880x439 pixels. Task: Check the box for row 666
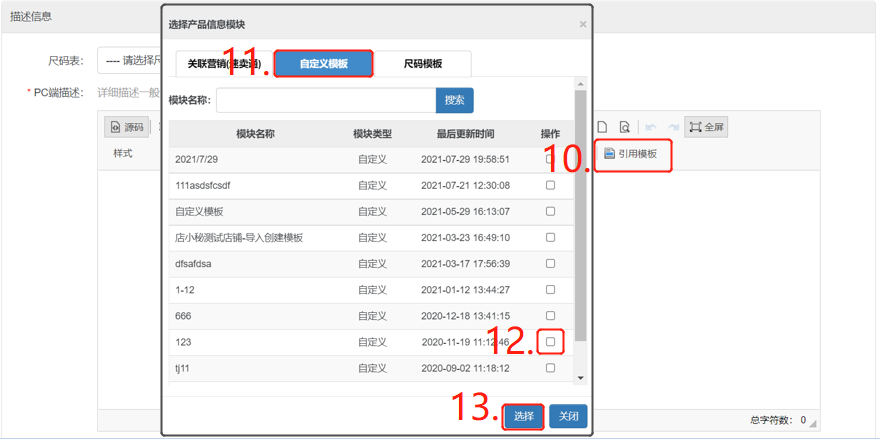coord(551,315)
